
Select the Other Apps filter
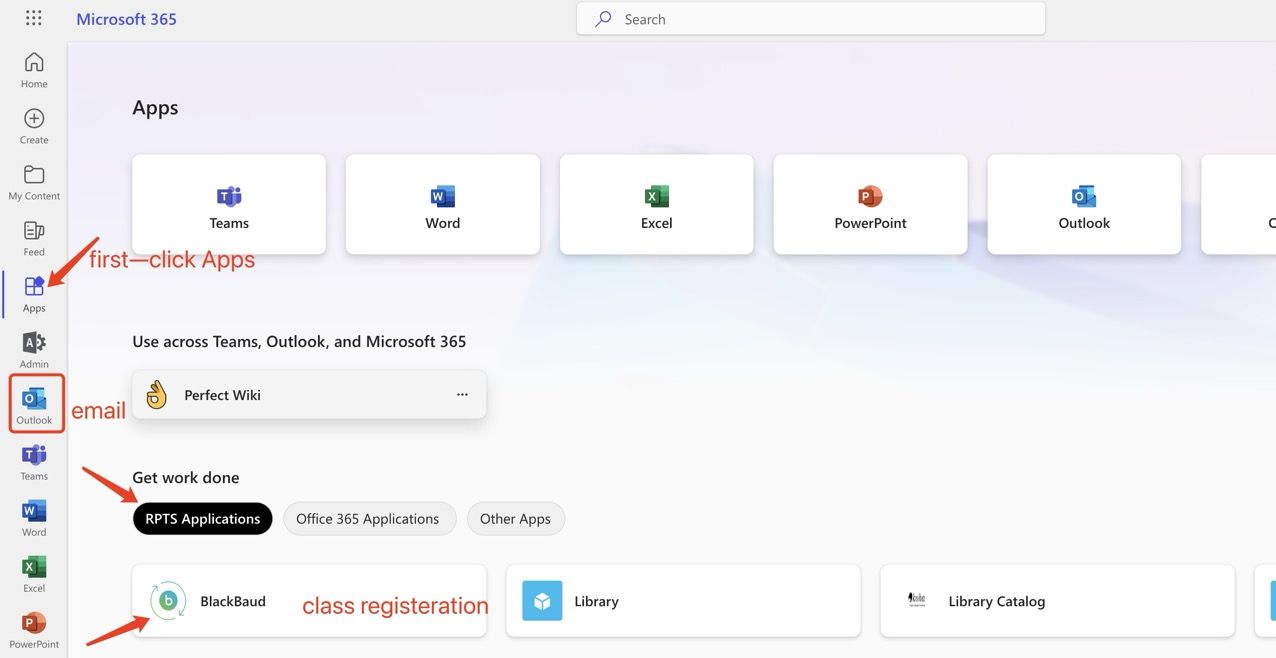[515, 519]
